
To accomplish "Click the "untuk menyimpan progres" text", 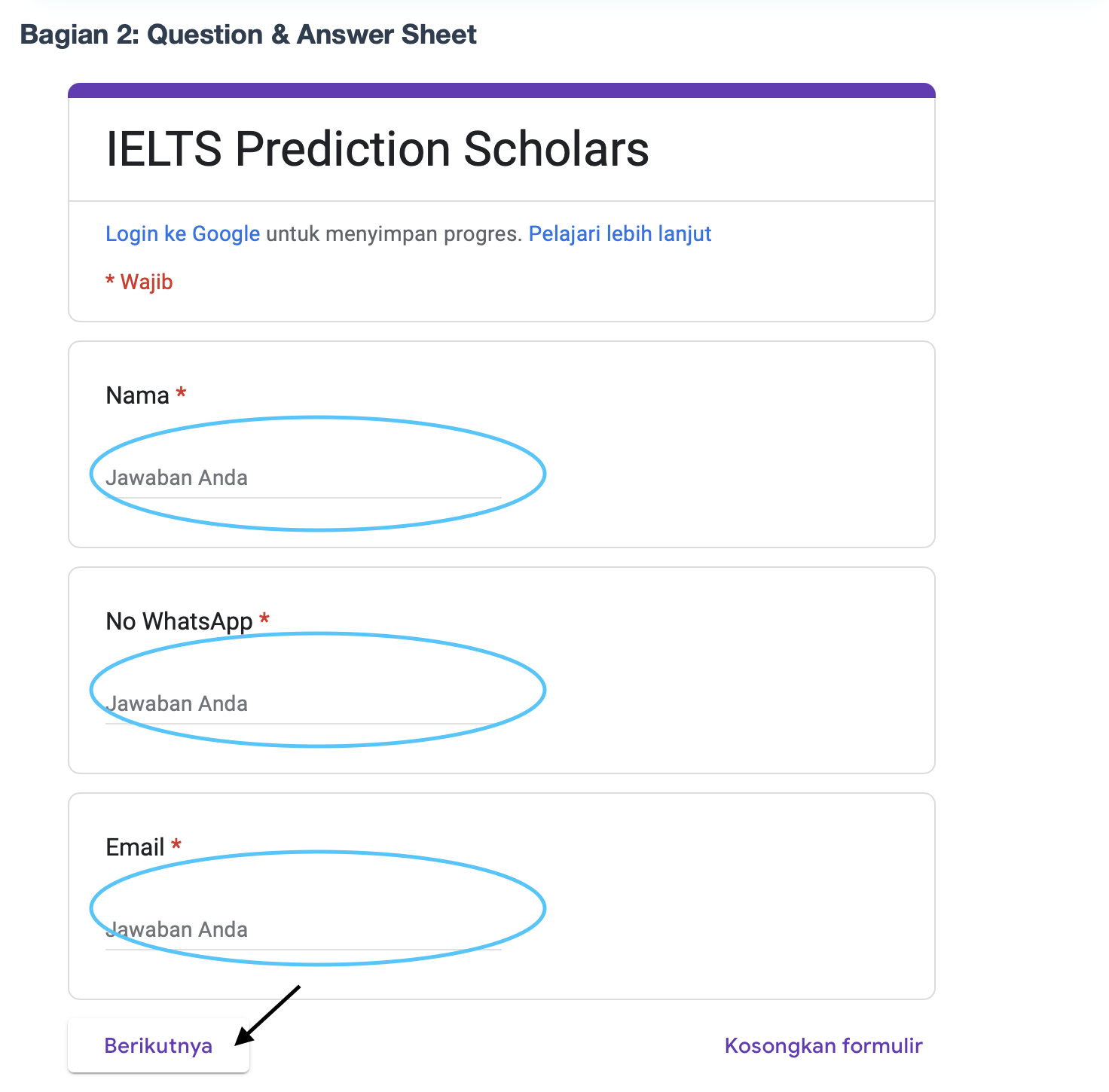I will coord(393,233).
